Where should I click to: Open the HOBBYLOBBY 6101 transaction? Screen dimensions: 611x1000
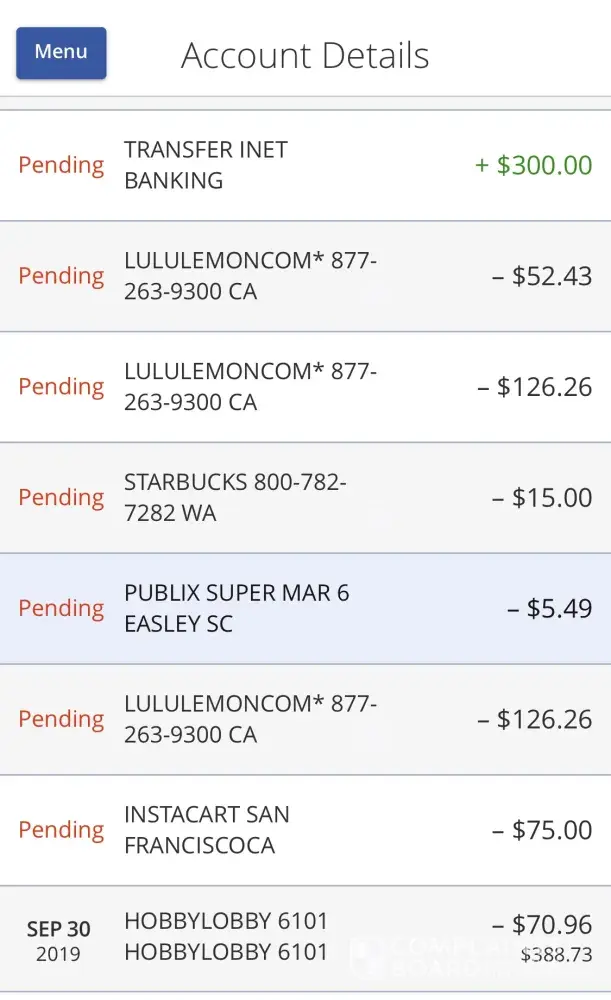click(x=226, y=936)
